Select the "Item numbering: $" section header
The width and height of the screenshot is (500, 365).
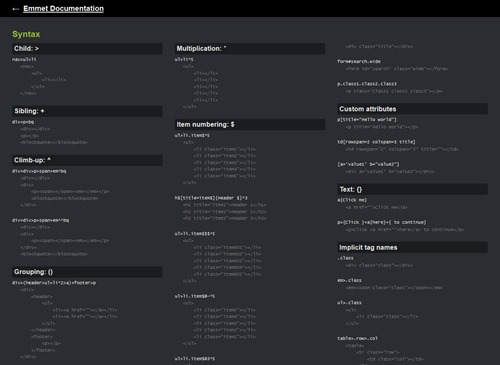tap(250, 124)
